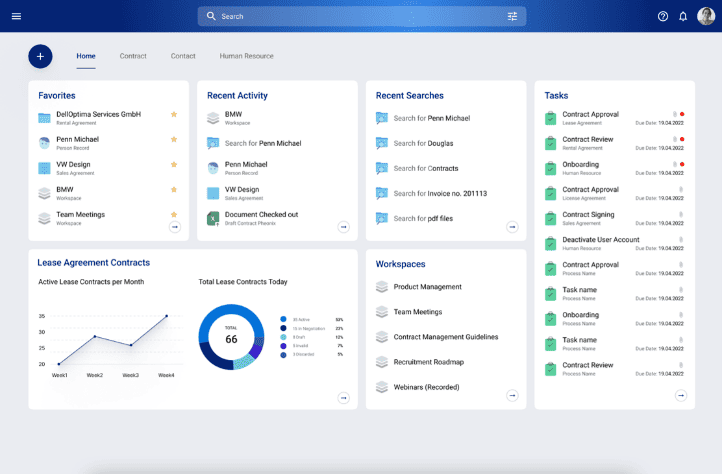Open Recruitment Roadmap workspace

tap(429, 362)
